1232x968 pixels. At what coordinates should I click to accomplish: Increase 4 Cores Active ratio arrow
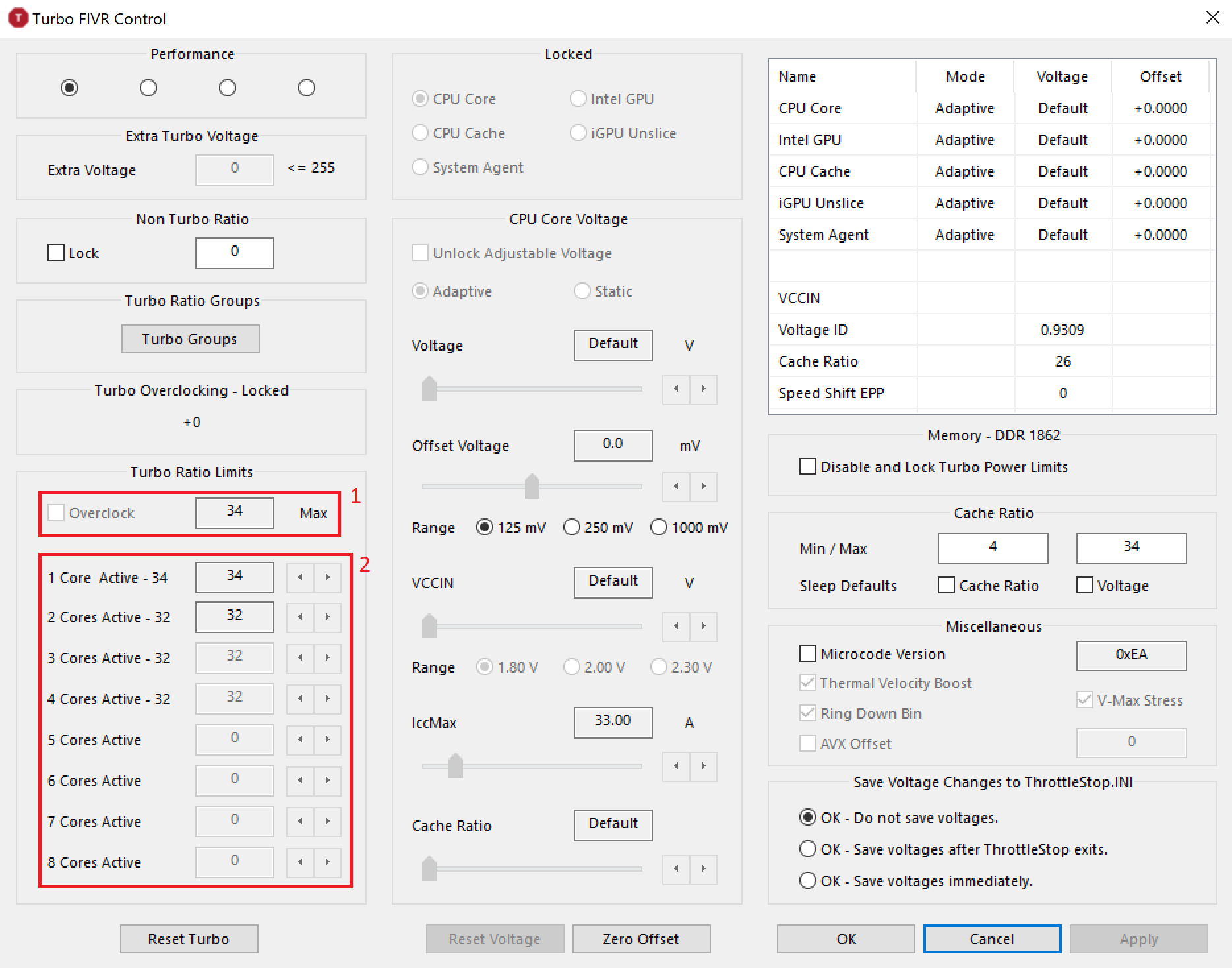(328, 699)
